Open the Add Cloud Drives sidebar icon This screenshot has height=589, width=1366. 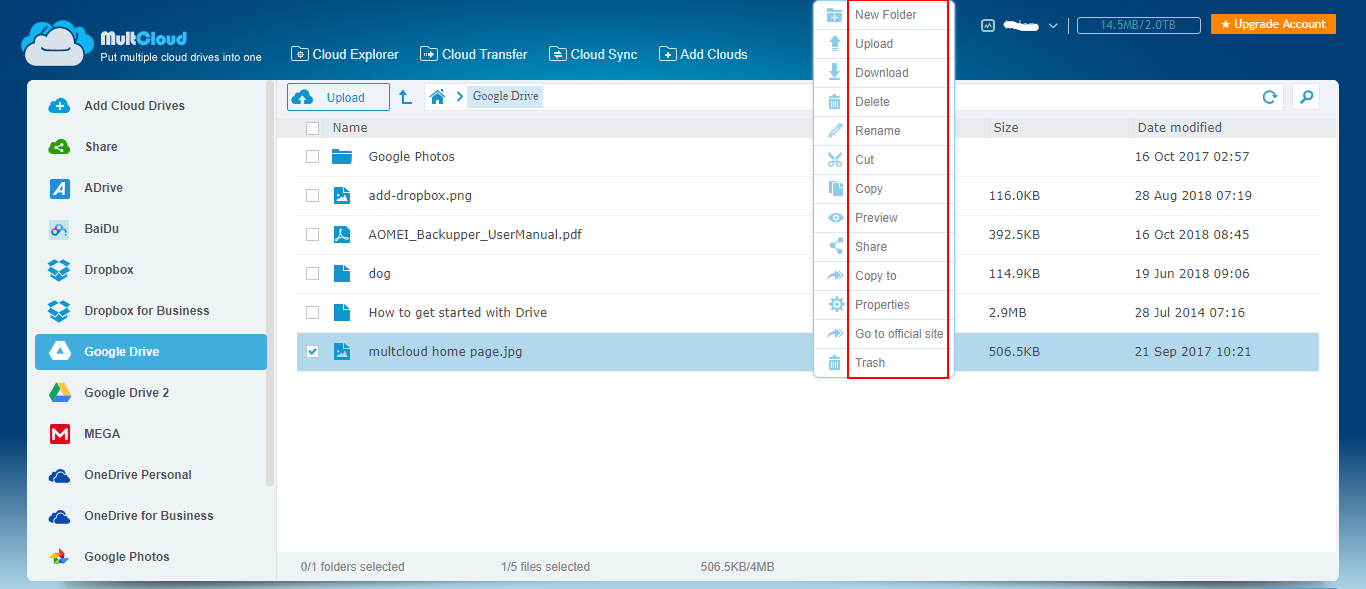[x=59, y=106]
